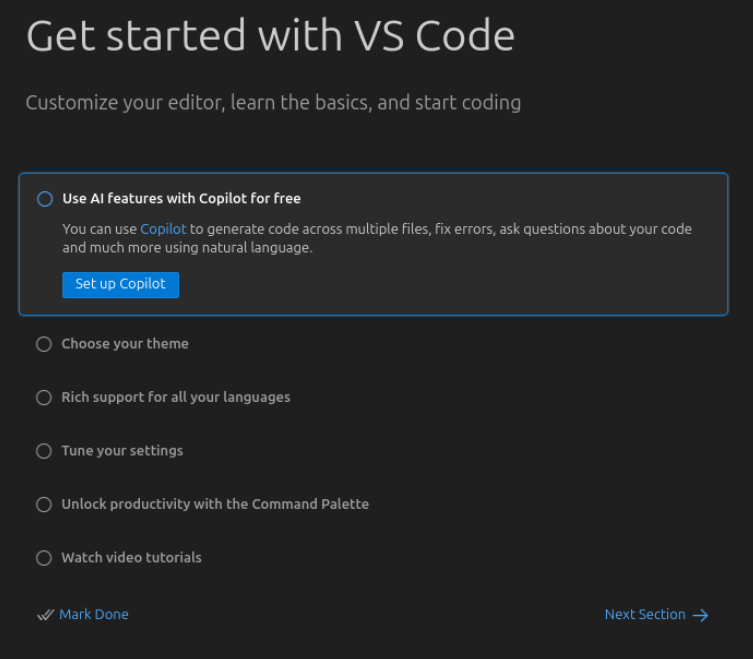The image size is (753, 659).
Task: Click the Set up Copilot button
Action: (120, 284)
